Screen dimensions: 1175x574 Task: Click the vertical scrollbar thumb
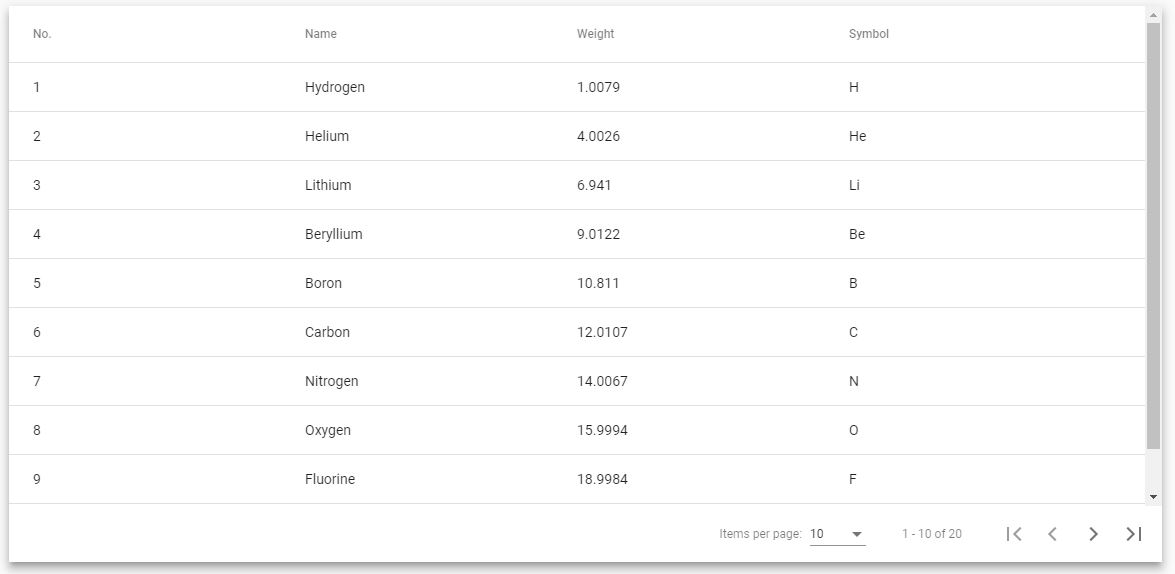click(1153, 236)
